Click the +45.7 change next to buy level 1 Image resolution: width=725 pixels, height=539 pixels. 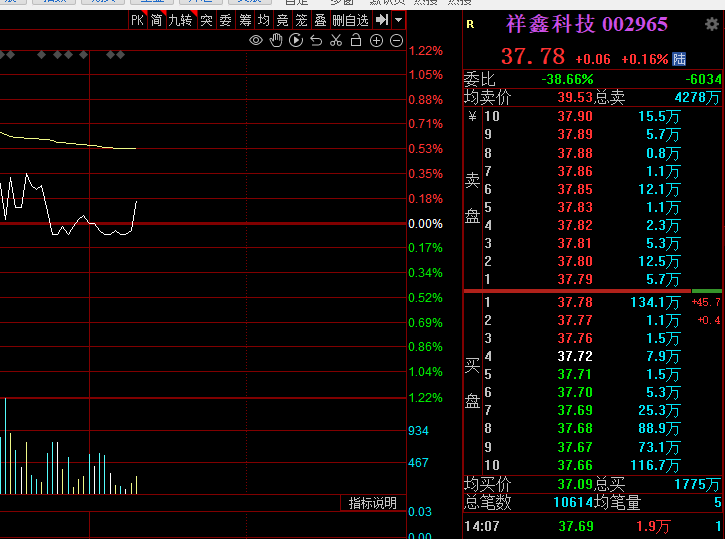point(706,302)
